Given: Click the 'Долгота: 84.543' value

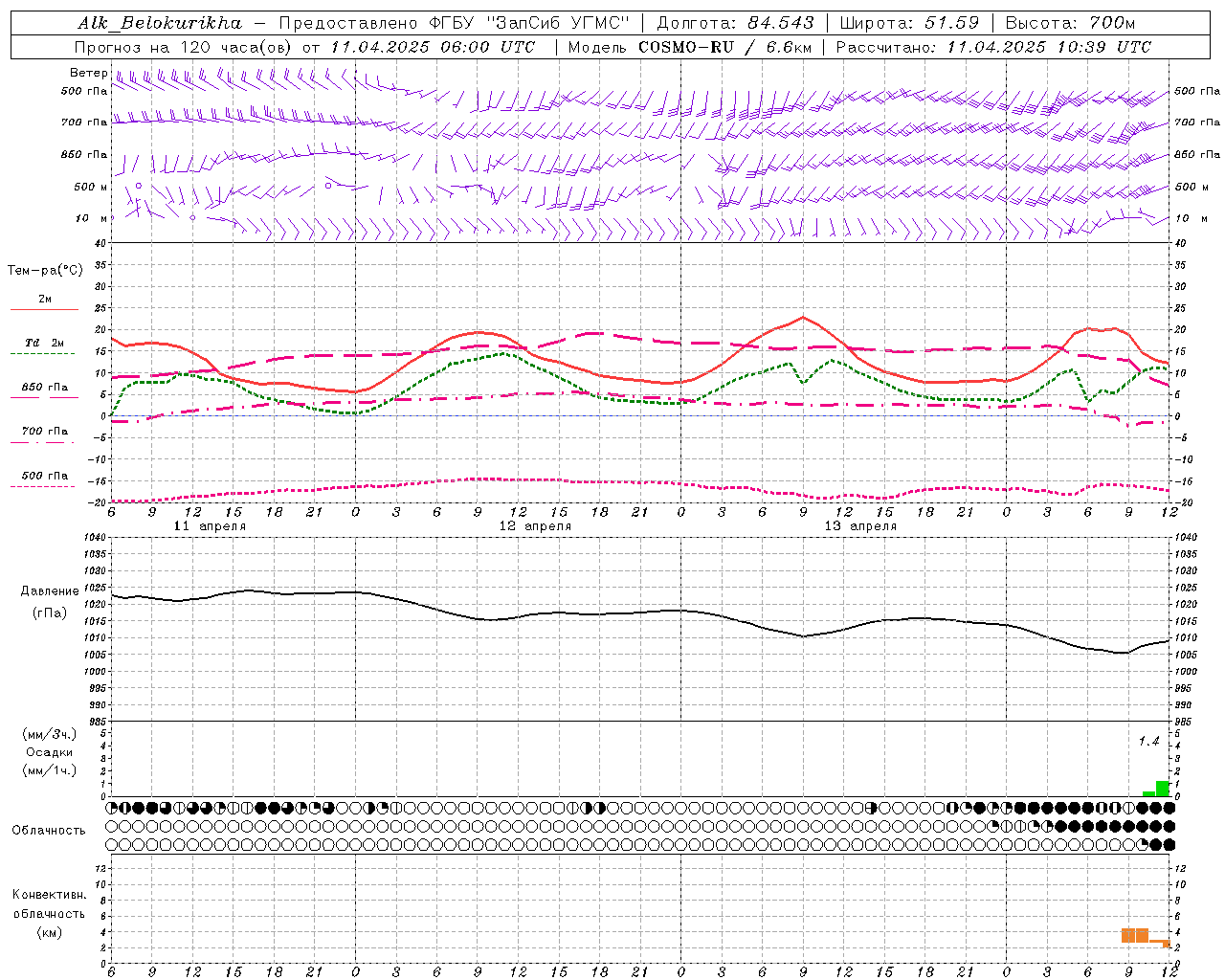Looking at the screenshot, I should tap(735, 23).
